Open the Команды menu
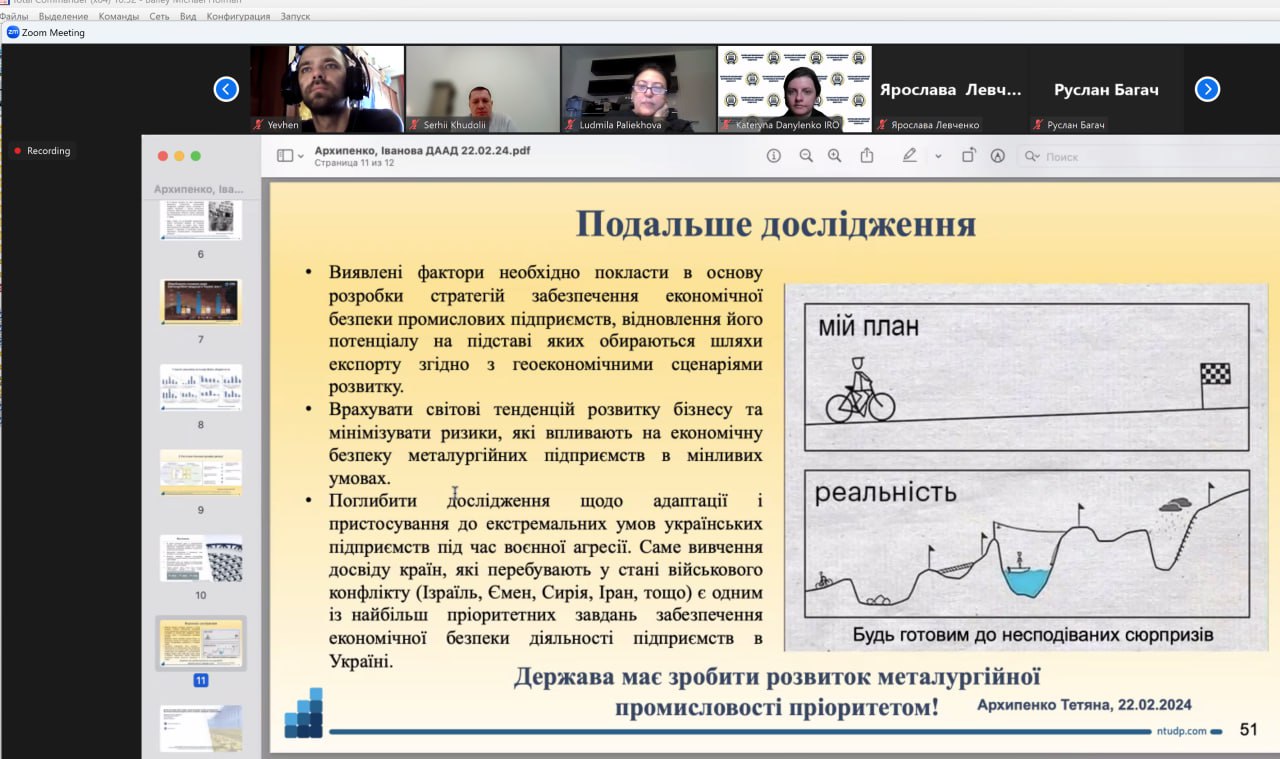The width and height of the screenshot is (1280, 759). pyautogui.click(x=119, y=17)
